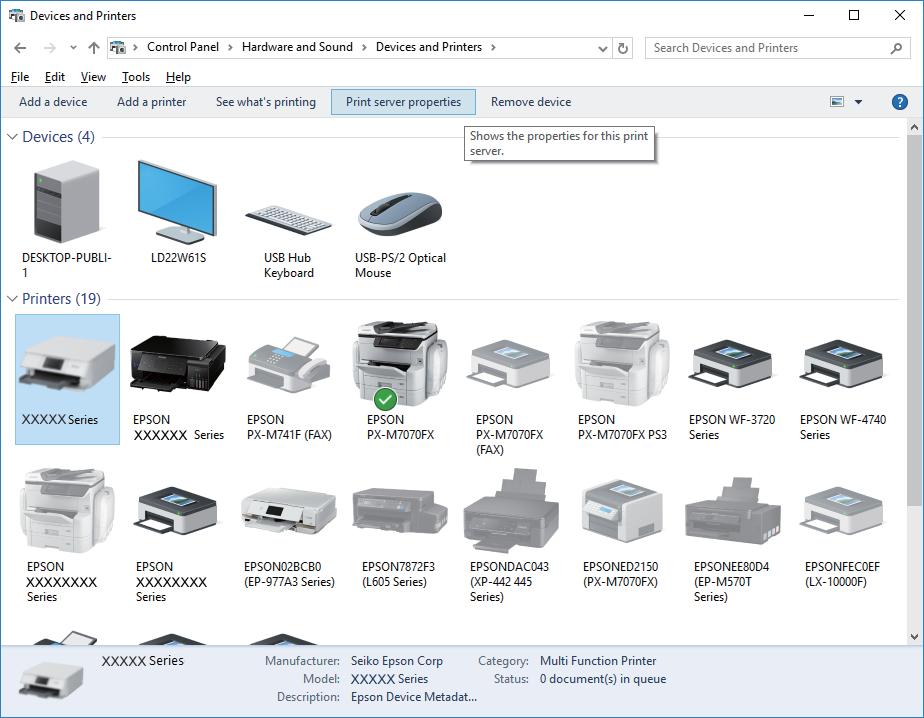Open the view options dropdown arrow

[x=859, y=102]
